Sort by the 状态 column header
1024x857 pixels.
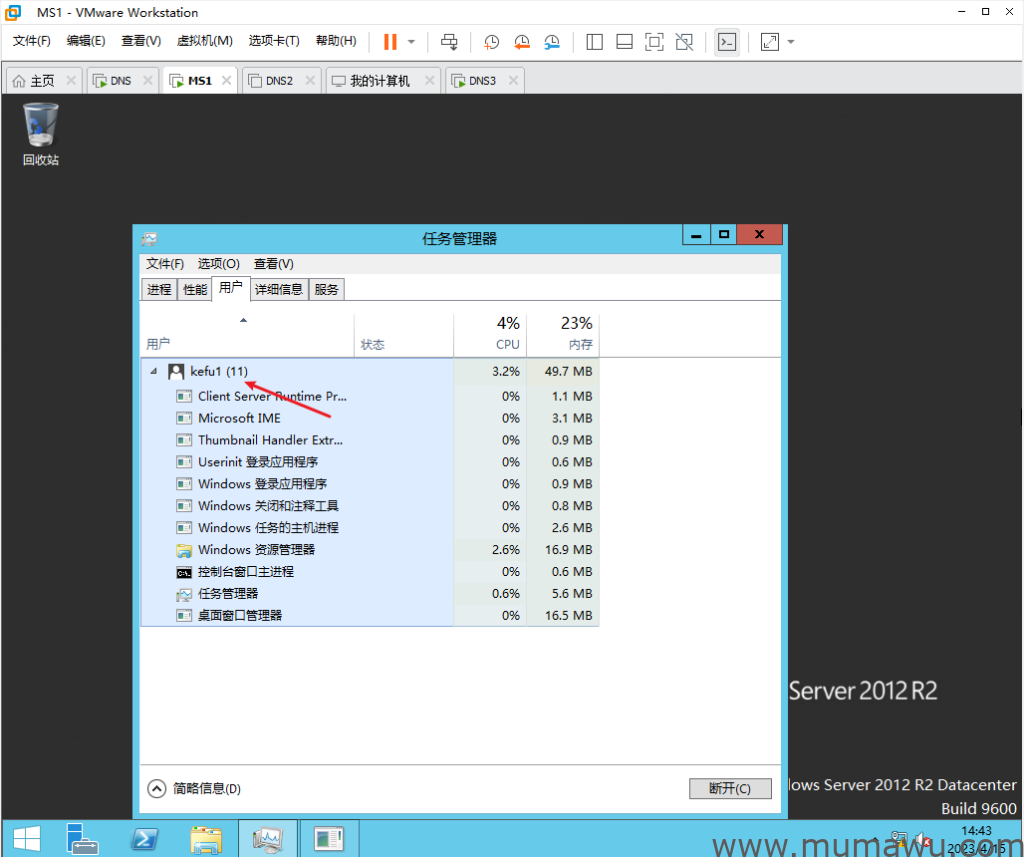[x=404, y=335]
